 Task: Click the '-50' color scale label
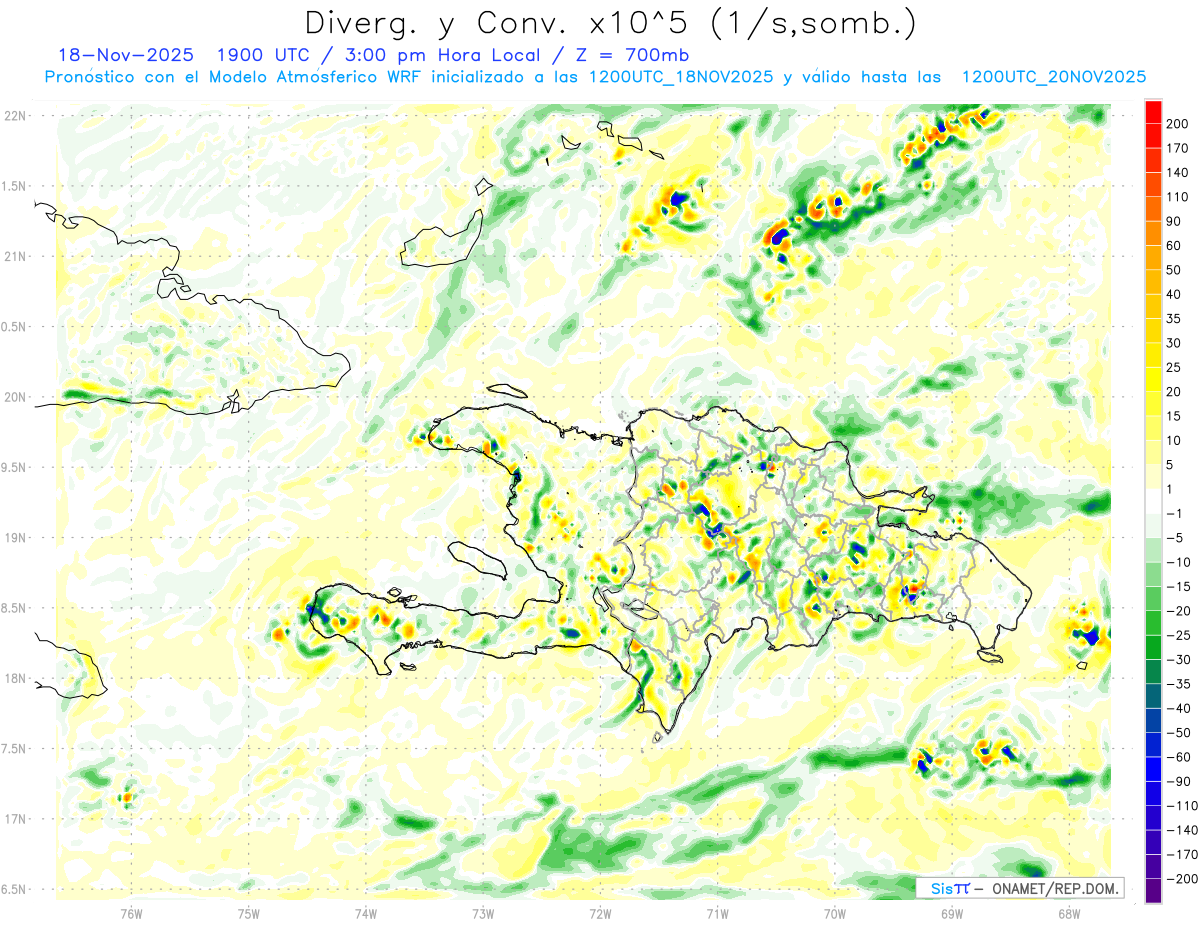tap(1178, 732)
